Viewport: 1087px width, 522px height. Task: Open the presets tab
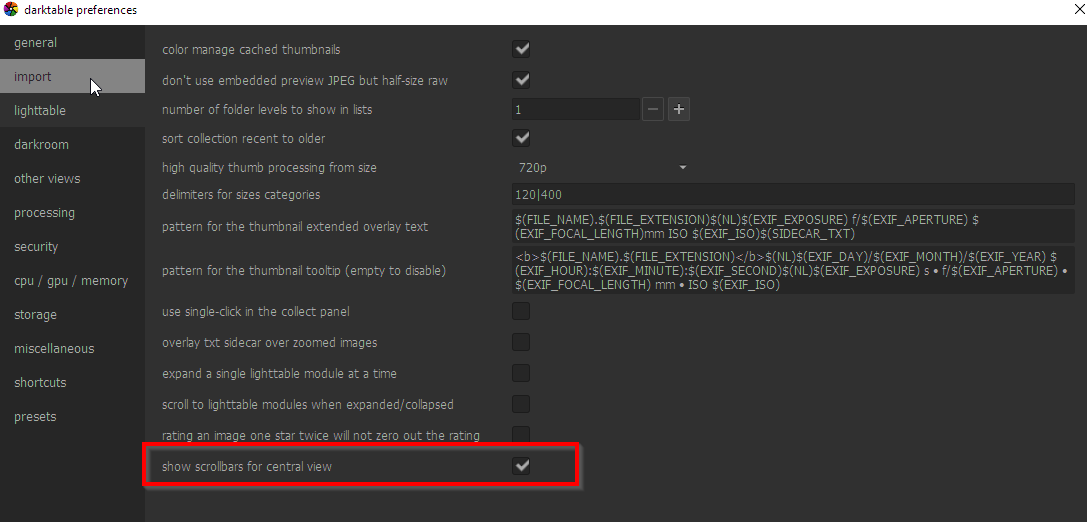72,416
